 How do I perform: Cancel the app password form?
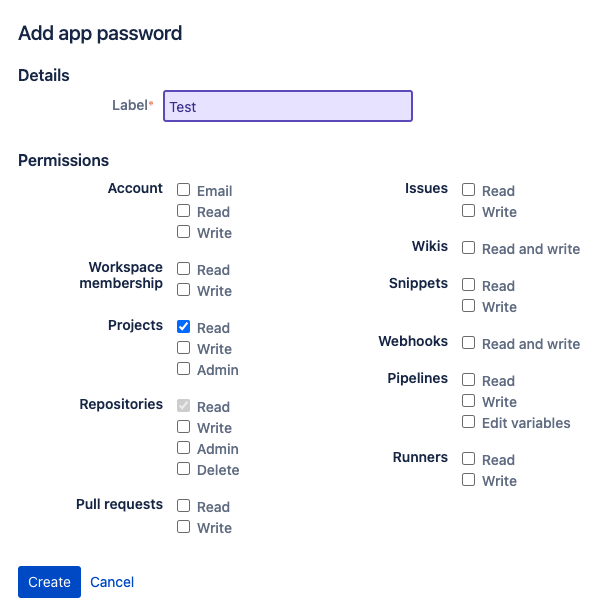(x=112, y=582)
